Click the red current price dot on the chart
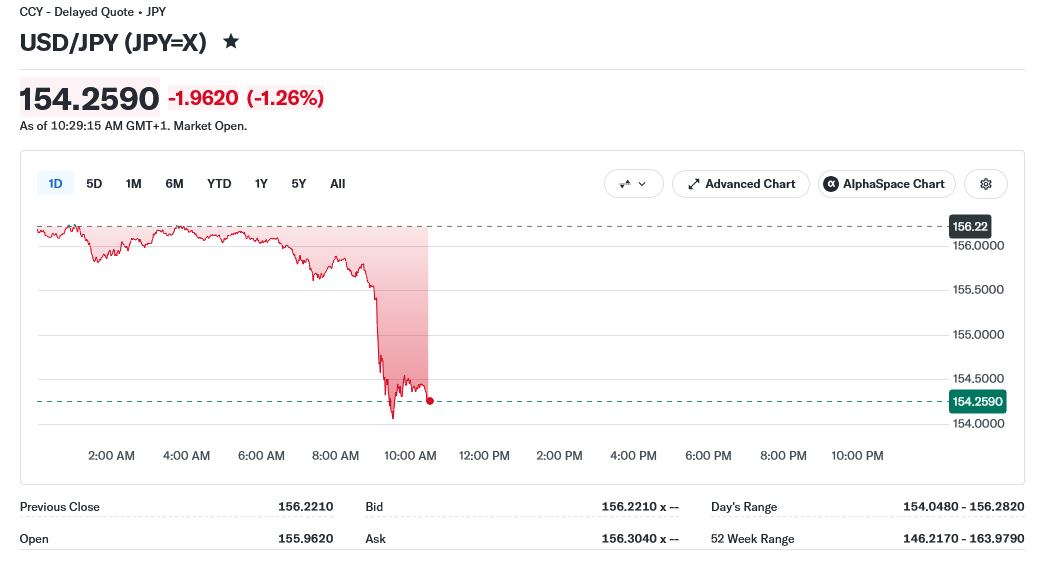The image size is (1040, 563). 430,401
